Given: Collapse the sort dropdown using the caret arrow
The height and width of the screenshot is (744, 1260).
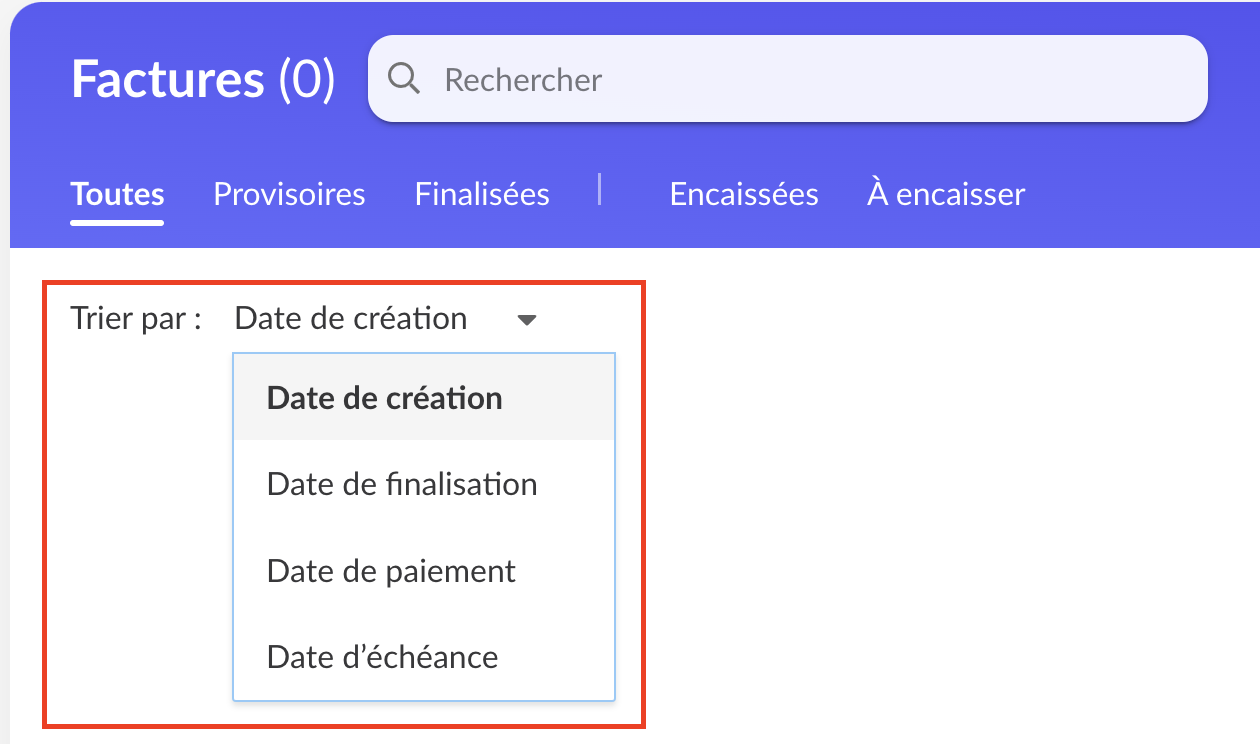Looking at the screenshot, I should tap(527, 320).
